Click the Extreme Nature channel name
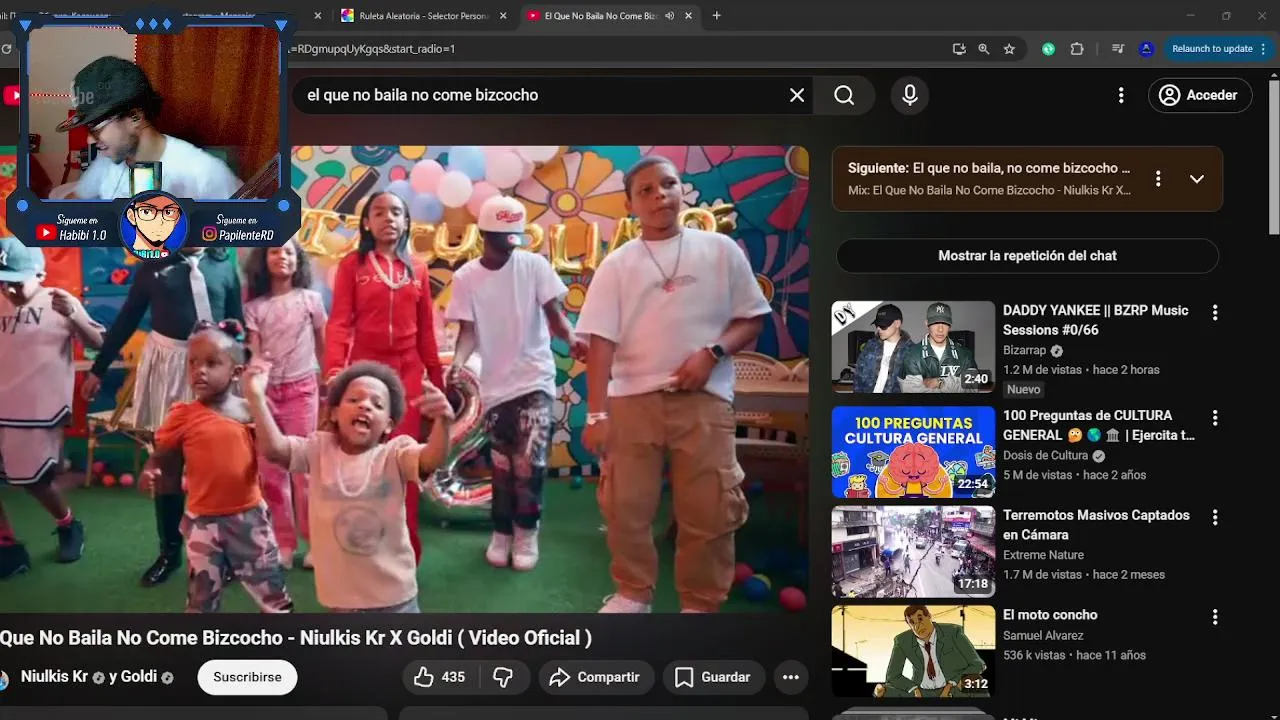 point(1043,555)
